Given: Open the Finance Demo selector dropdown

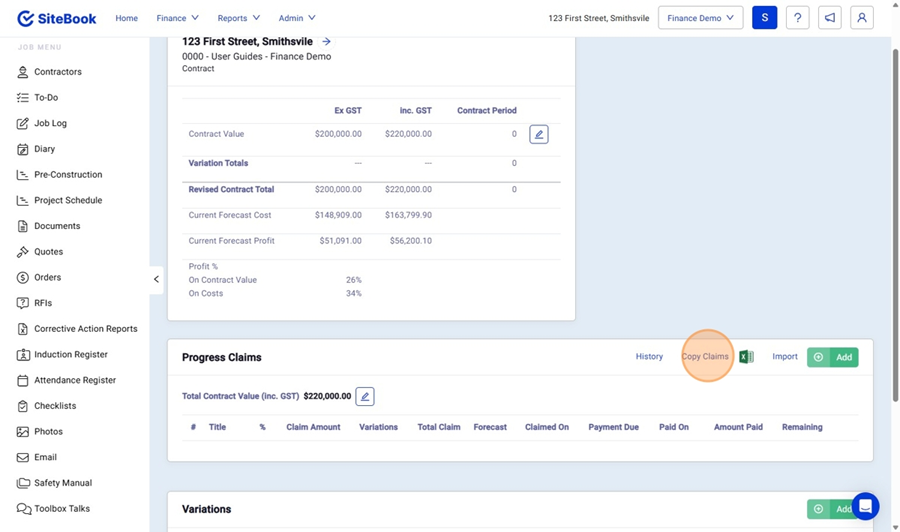Looking at the screenshot, I should tap(700, 18).
